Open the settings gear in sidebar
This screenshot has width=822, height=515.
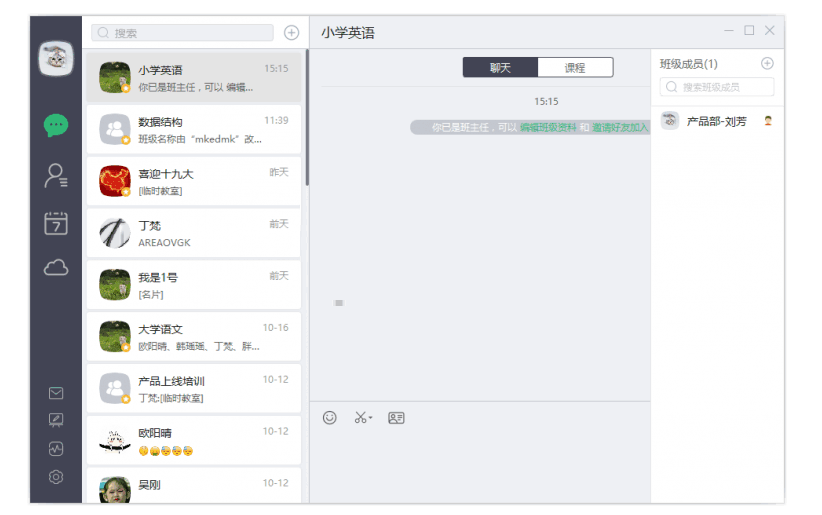tap(56, 477)
